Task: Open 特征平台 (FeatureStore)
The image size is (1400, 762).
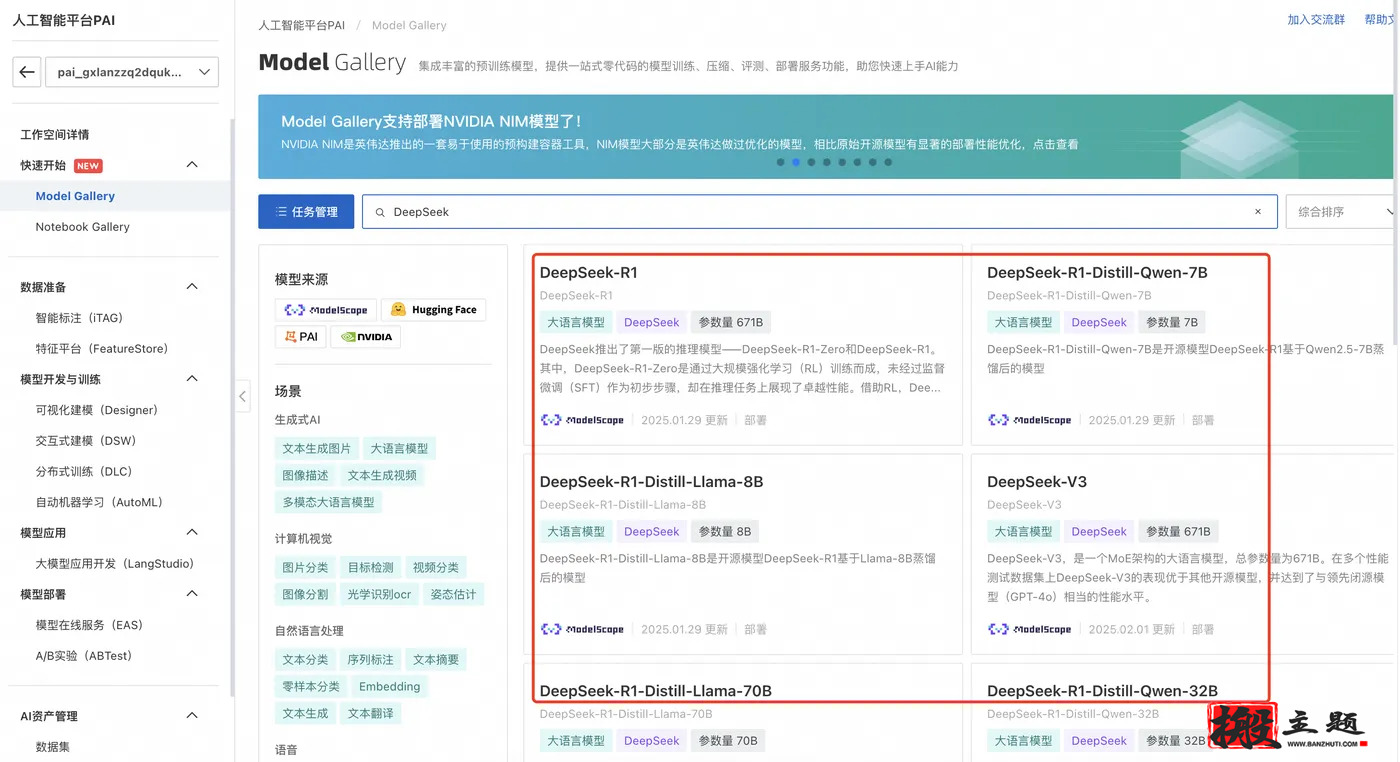Action: [101, 349]
